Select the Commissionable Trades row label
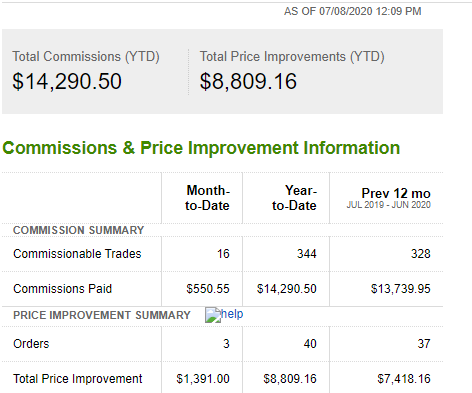 pos(77,254)
